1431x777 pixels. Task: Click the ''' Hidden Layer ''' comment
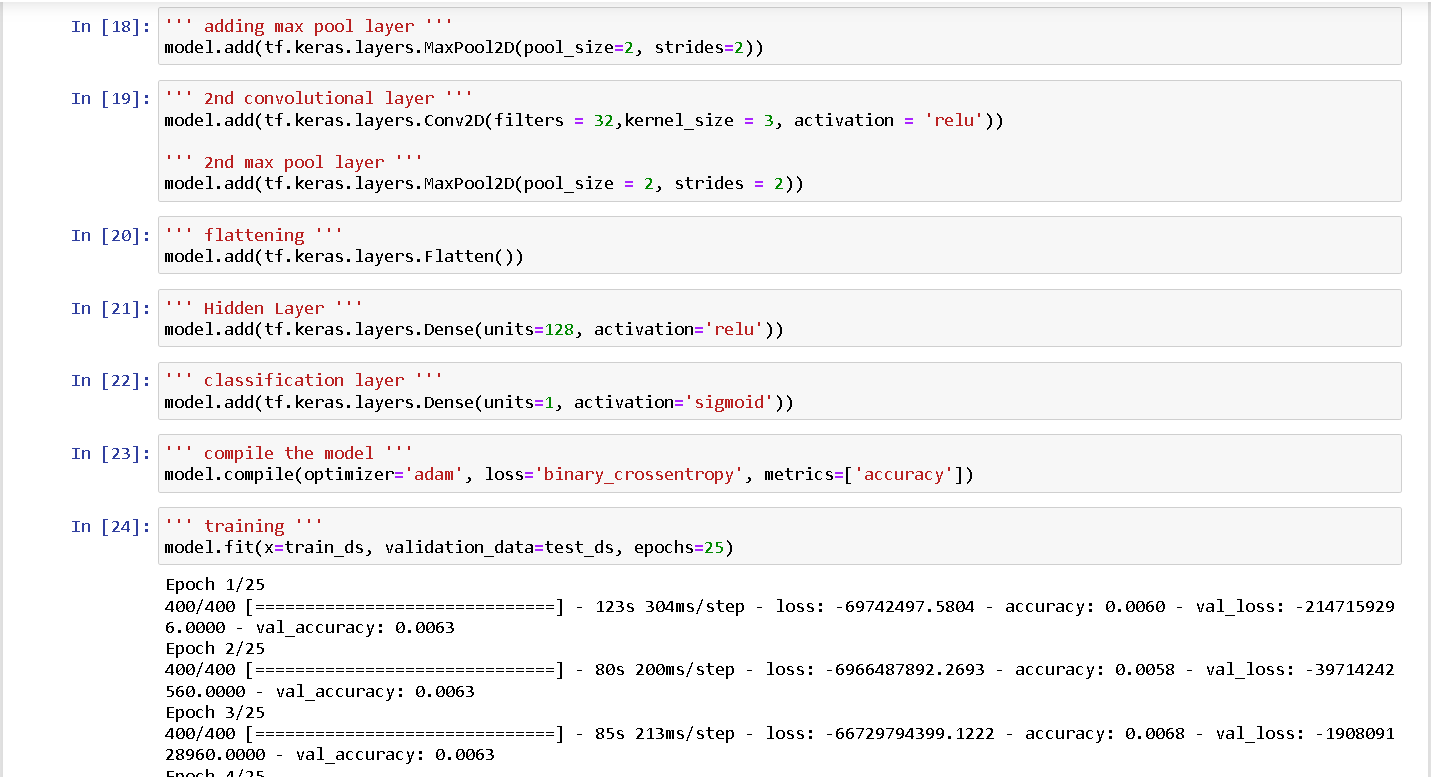(x=264, y=309)
